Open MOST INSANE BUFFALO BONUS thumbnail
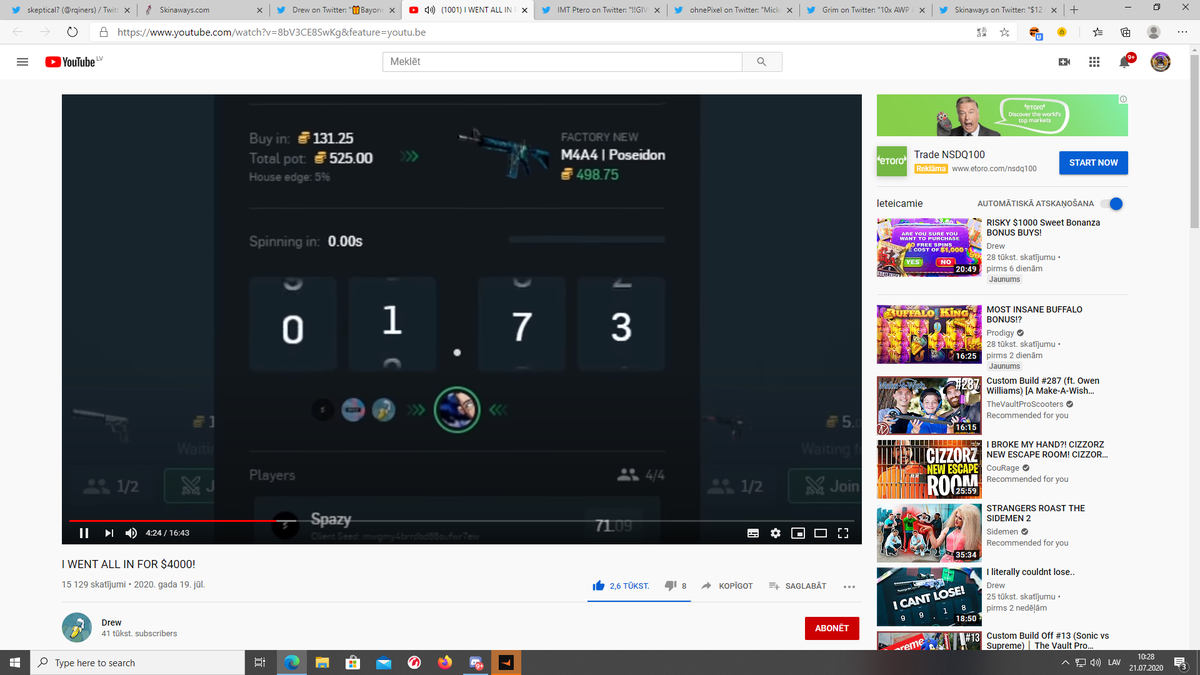 point(929,333)
